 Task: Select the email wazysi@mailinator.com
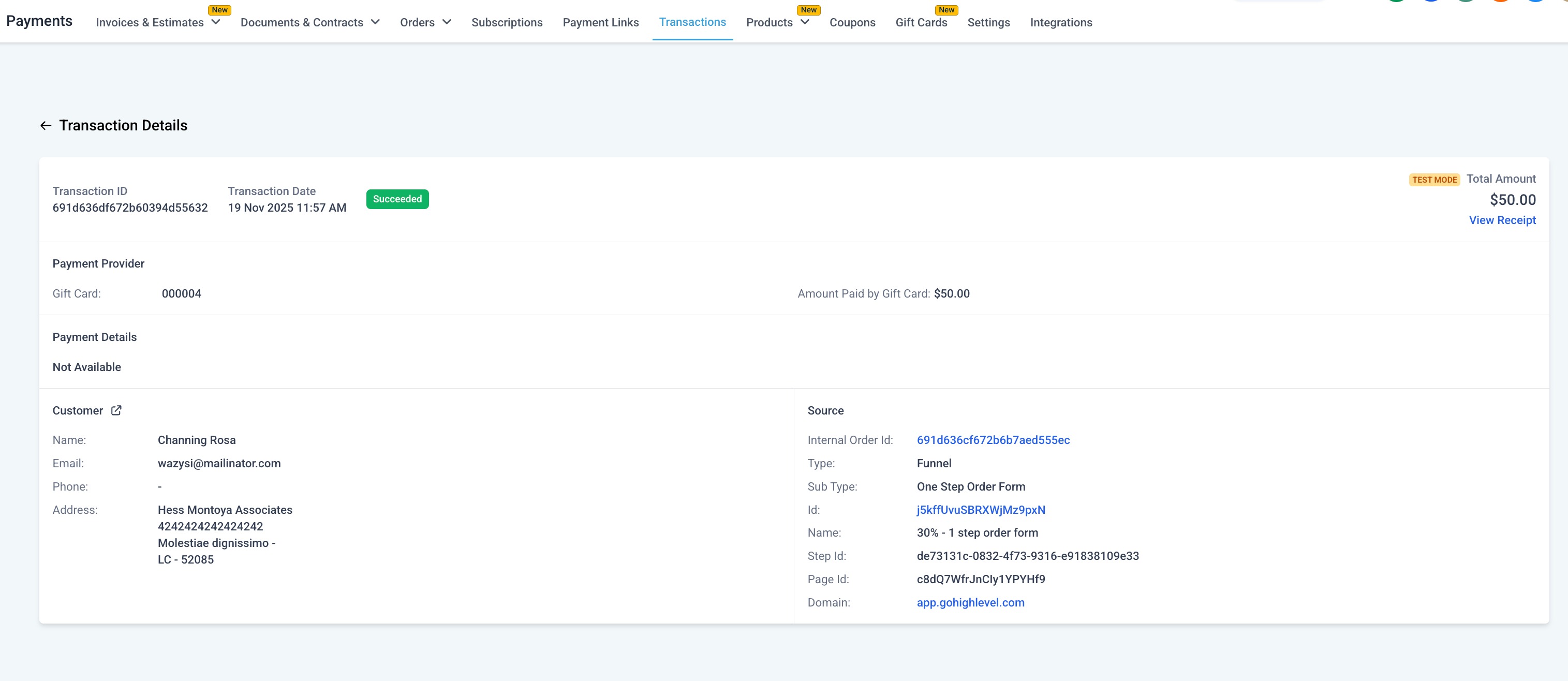(x=218, y=463)
